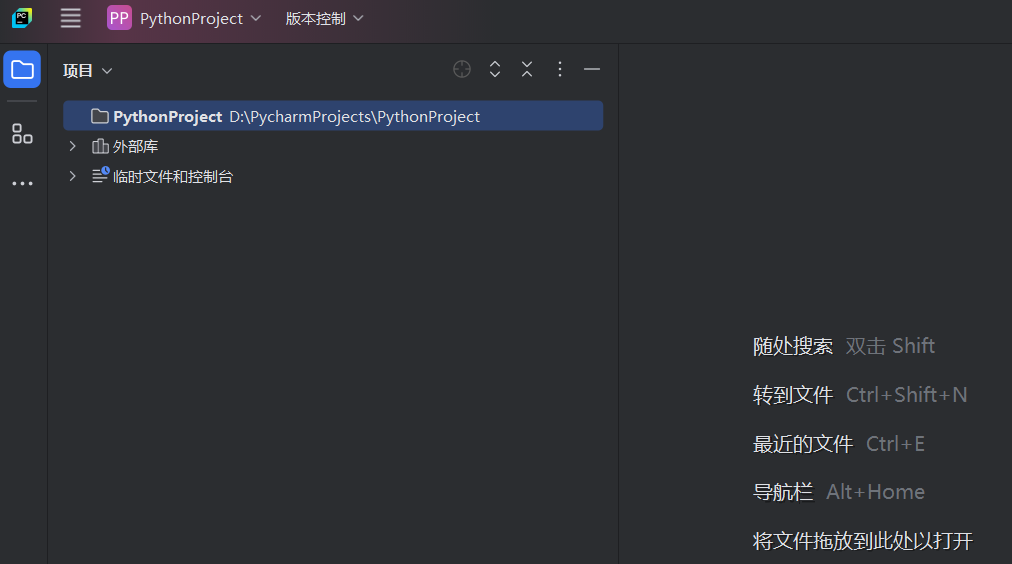
Task: Show more tool windows via ellipsis icon
Action: click(x=22, y=184)
